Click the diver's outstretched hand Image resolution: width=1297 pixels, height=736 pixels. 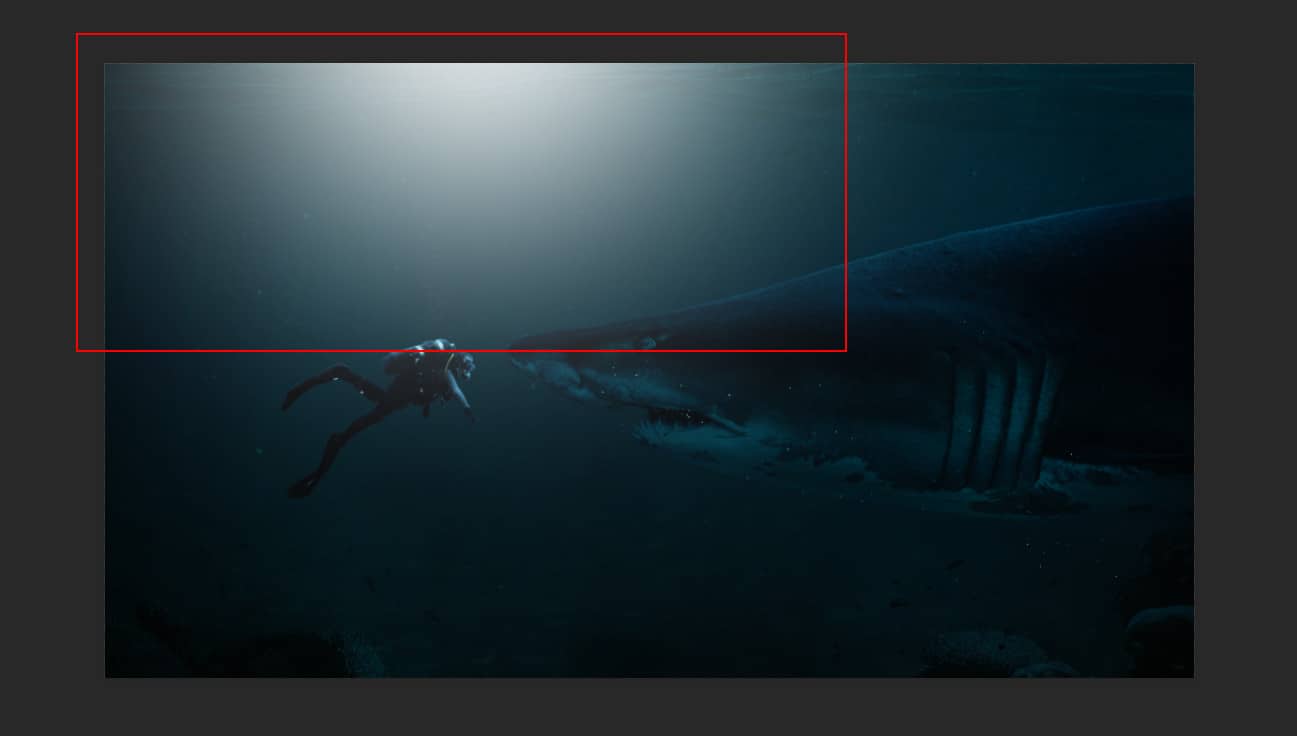[473, 416]
